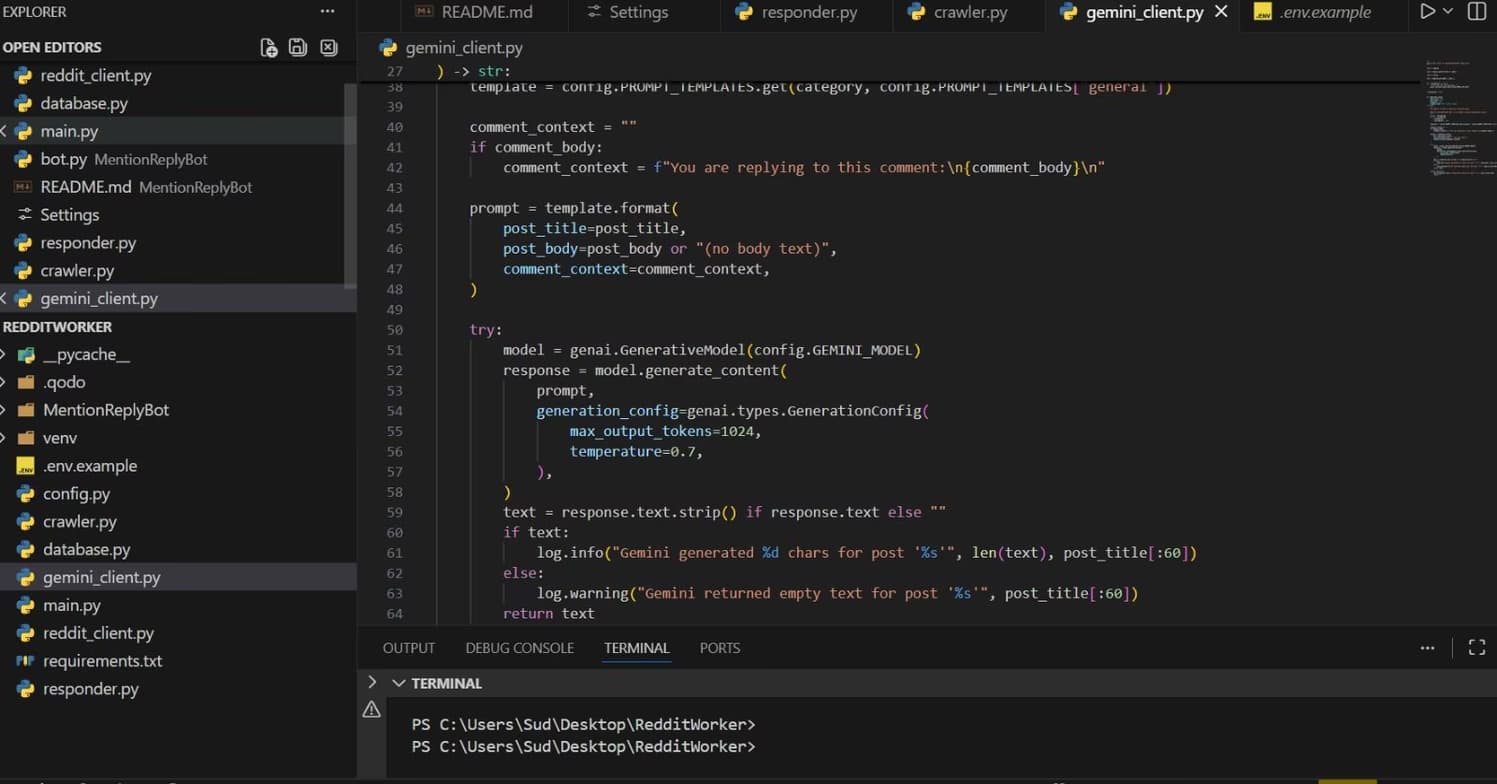Image resolution: width=1497 pixels, height=784 pixels.
Task: Click code text "max_output_tokens=1024,"
Action: pos(666,432)
